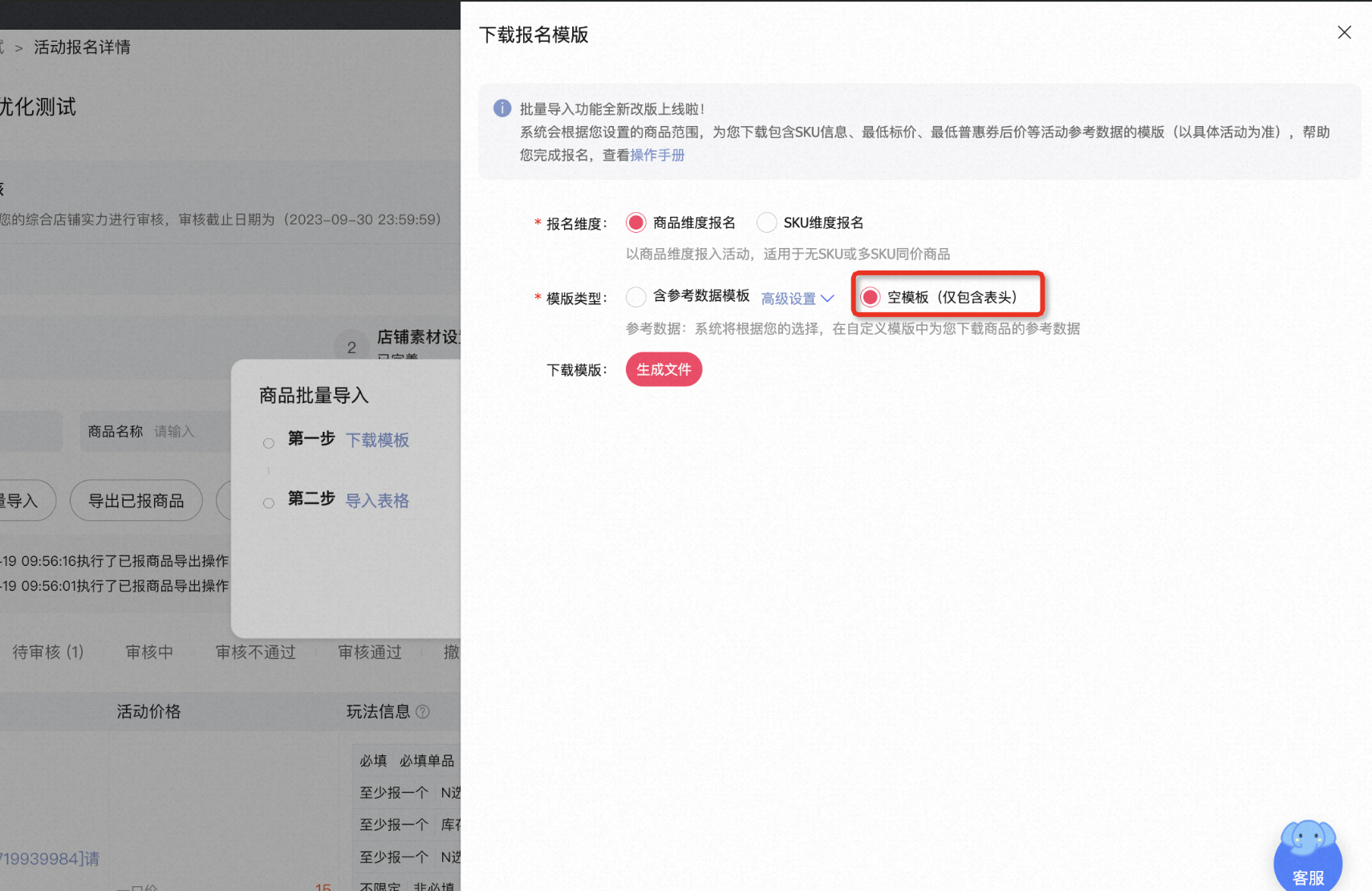Click the 必填单品 table cell
Viewport: 1372px width, 891px height.
tap(427, 760)
